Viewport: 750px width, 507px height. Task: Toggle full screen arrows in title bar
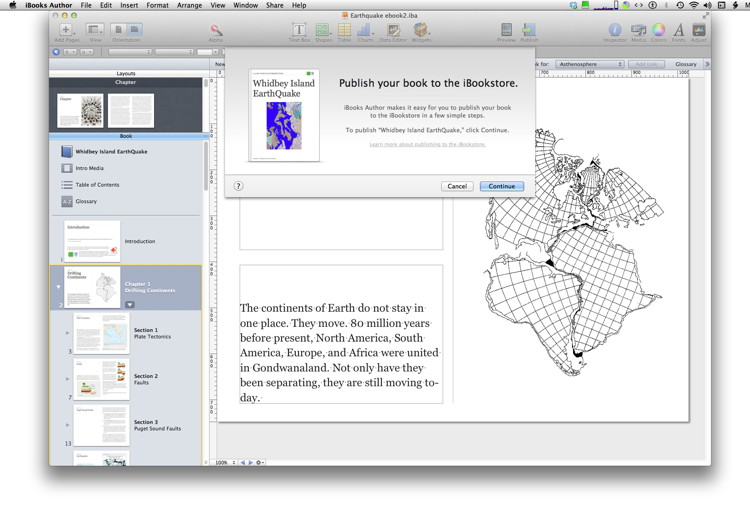click(x=705, y=15)
